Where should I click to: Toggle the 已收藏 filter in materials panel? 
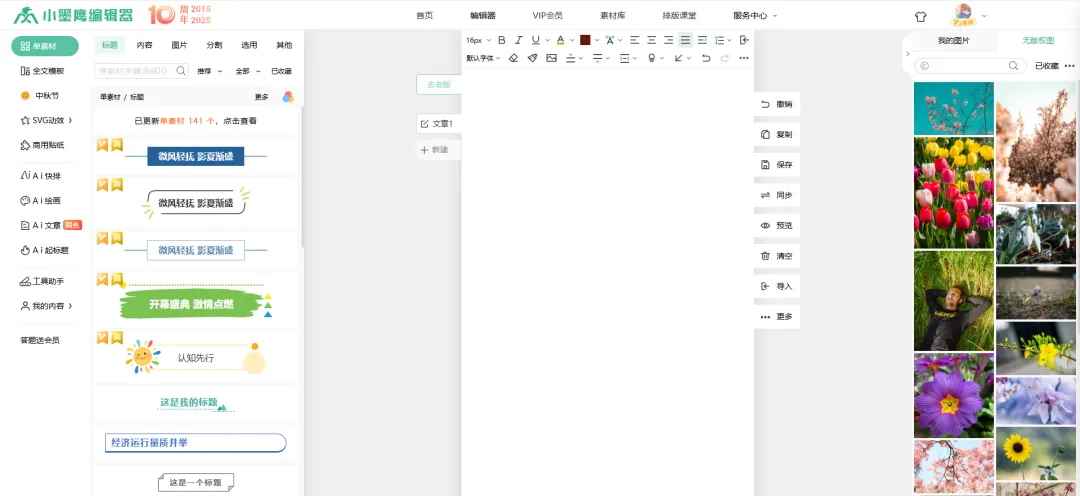[x=281, y=71]
